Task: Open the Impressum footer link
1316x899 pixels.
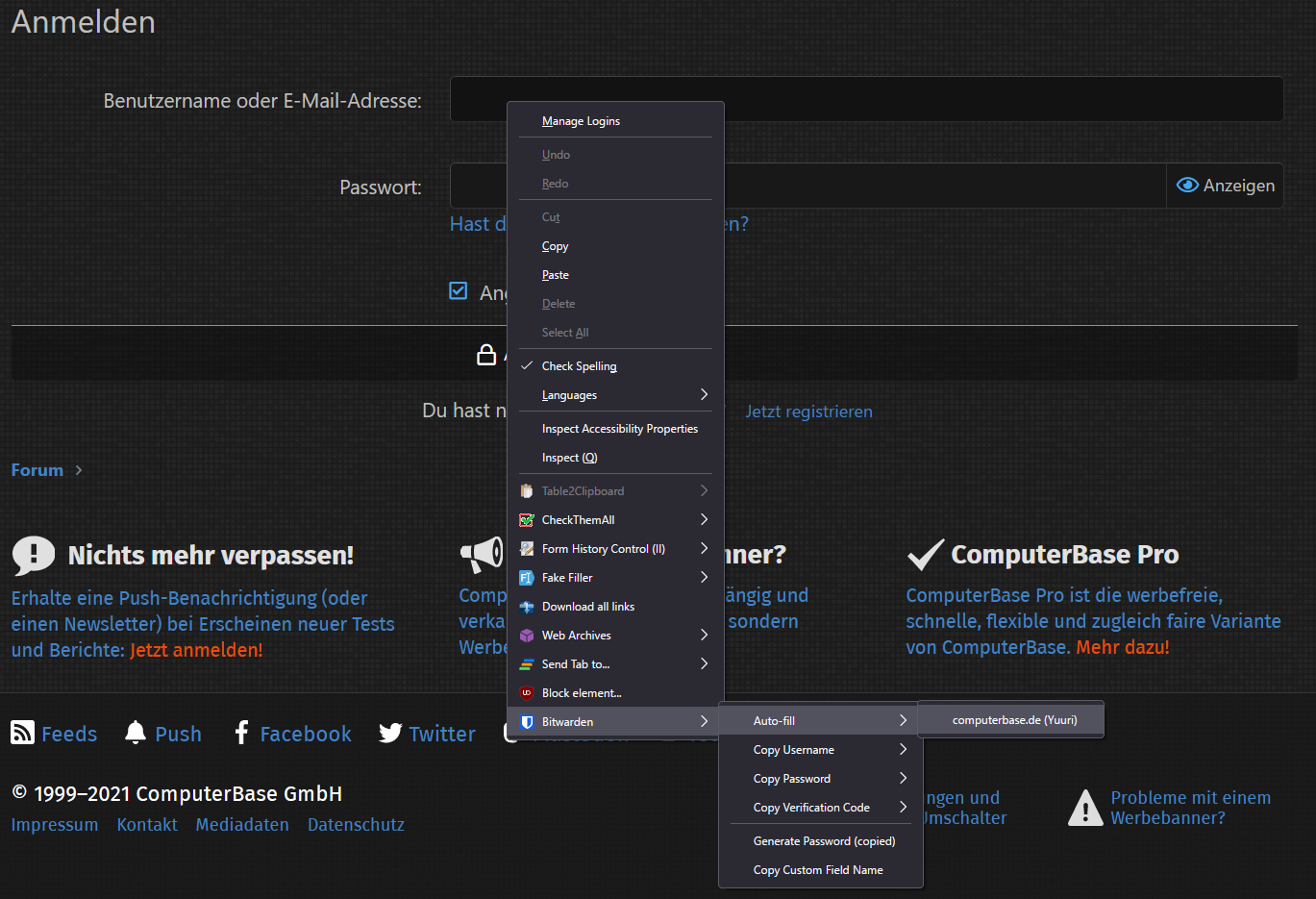Action: [x=55, y=825]
